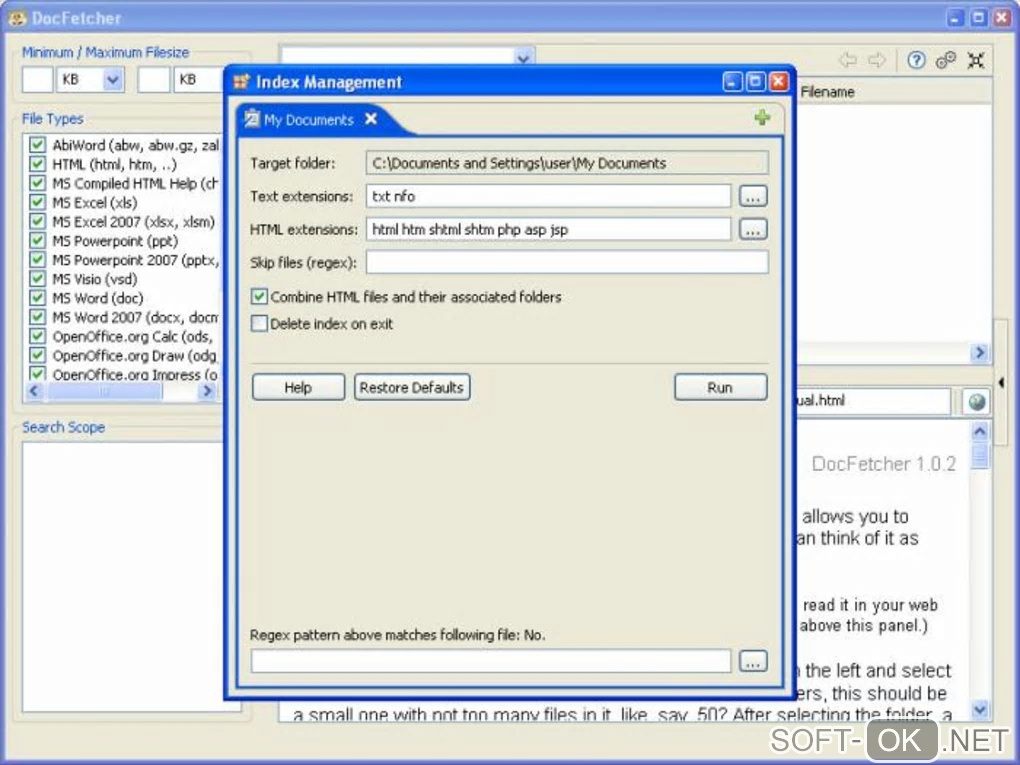
Task: Enable Delete index on exit
Action: (x=259, y=323)
